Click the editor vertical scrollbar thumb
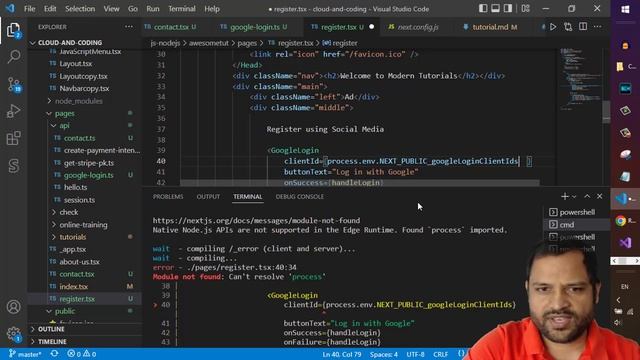Viewport: 640px width, 360px height. pyautogui.click(x=606, y=111)
